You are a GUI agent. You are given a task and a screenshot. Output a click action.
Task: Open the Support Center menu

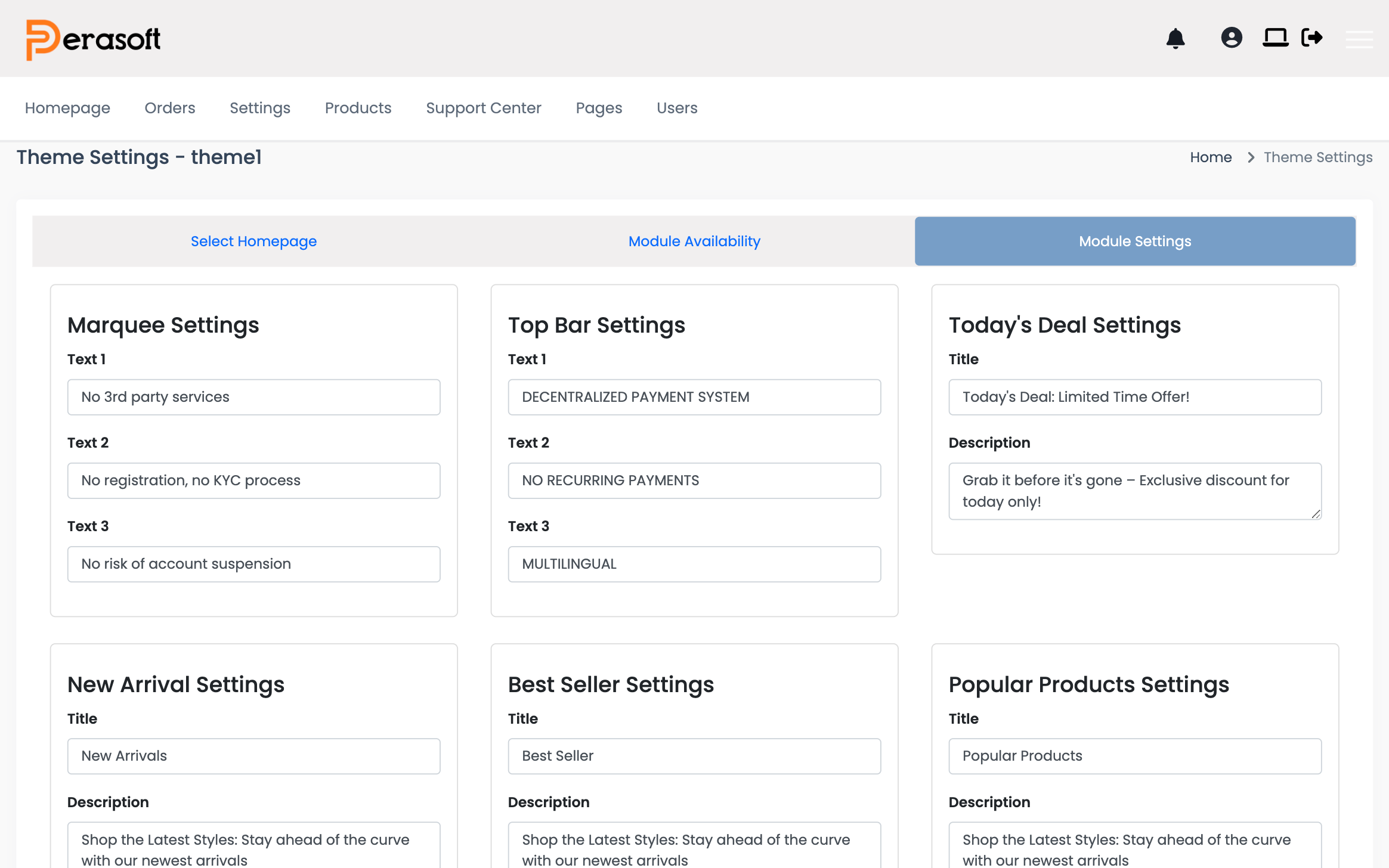pyautogui.click(x=484, y=108)
